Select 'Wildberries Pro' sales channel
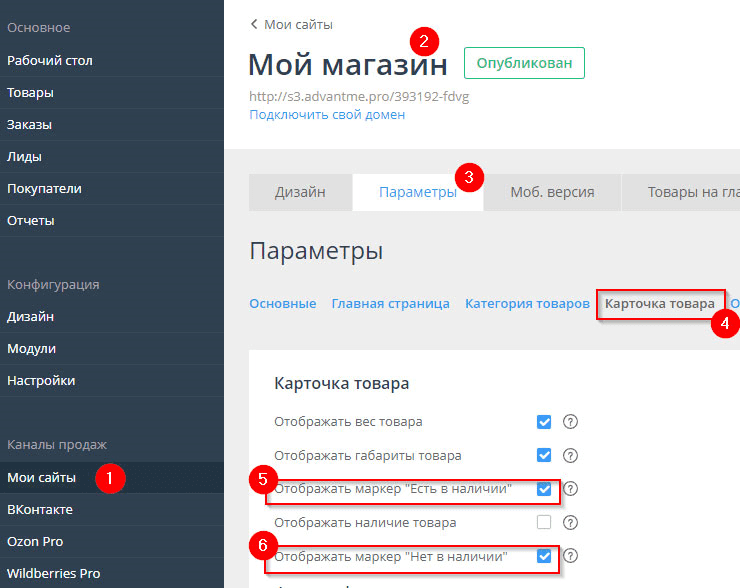Viewport: 740px width, 588px height. click(54, 574)
